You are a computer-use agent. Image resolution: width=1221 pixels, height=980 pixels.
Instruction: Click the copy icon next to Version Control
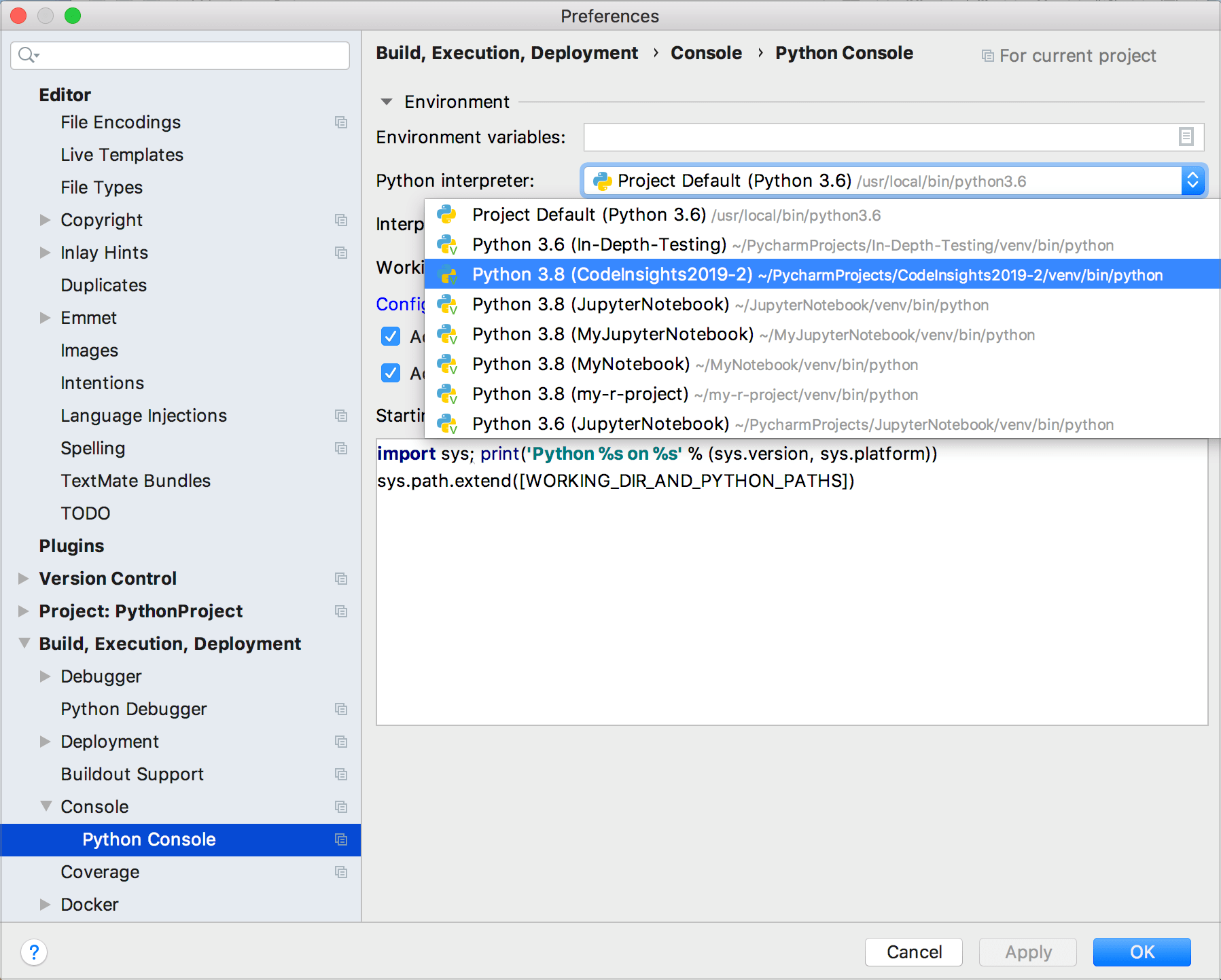341,579
